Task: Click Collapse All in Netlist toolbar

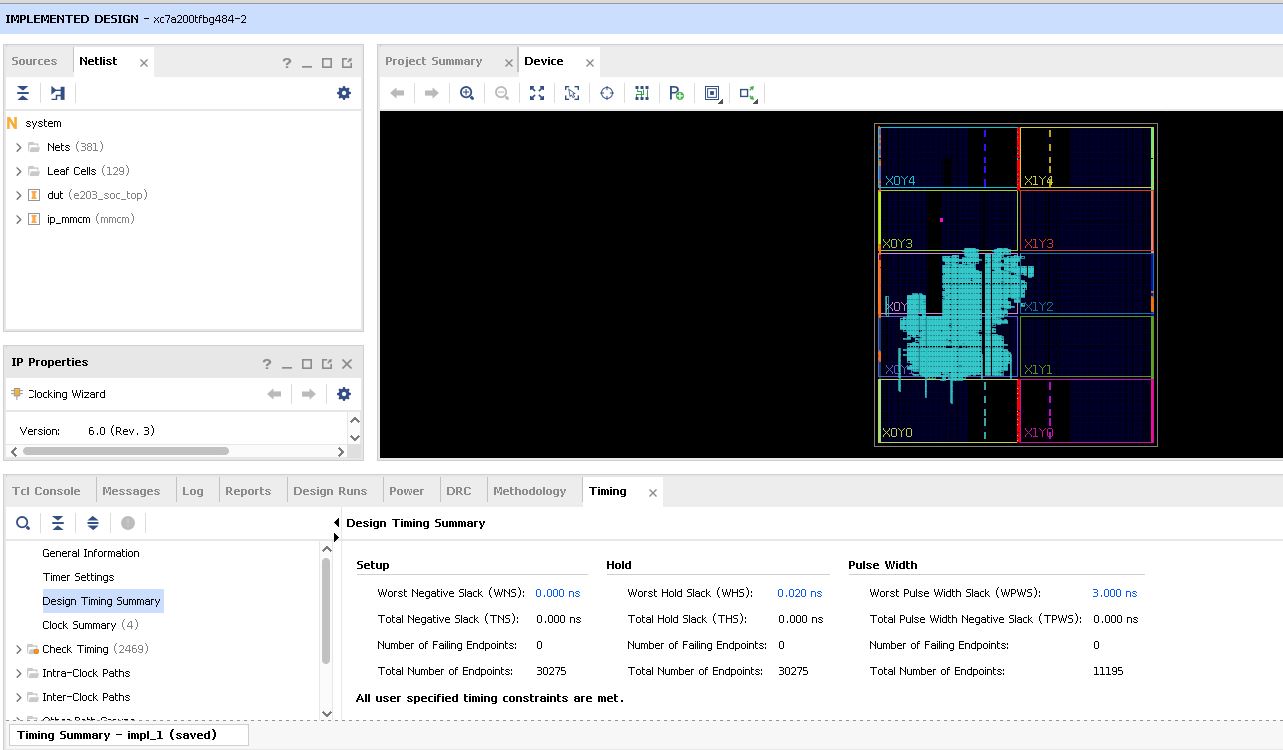Action: (23, 93)
